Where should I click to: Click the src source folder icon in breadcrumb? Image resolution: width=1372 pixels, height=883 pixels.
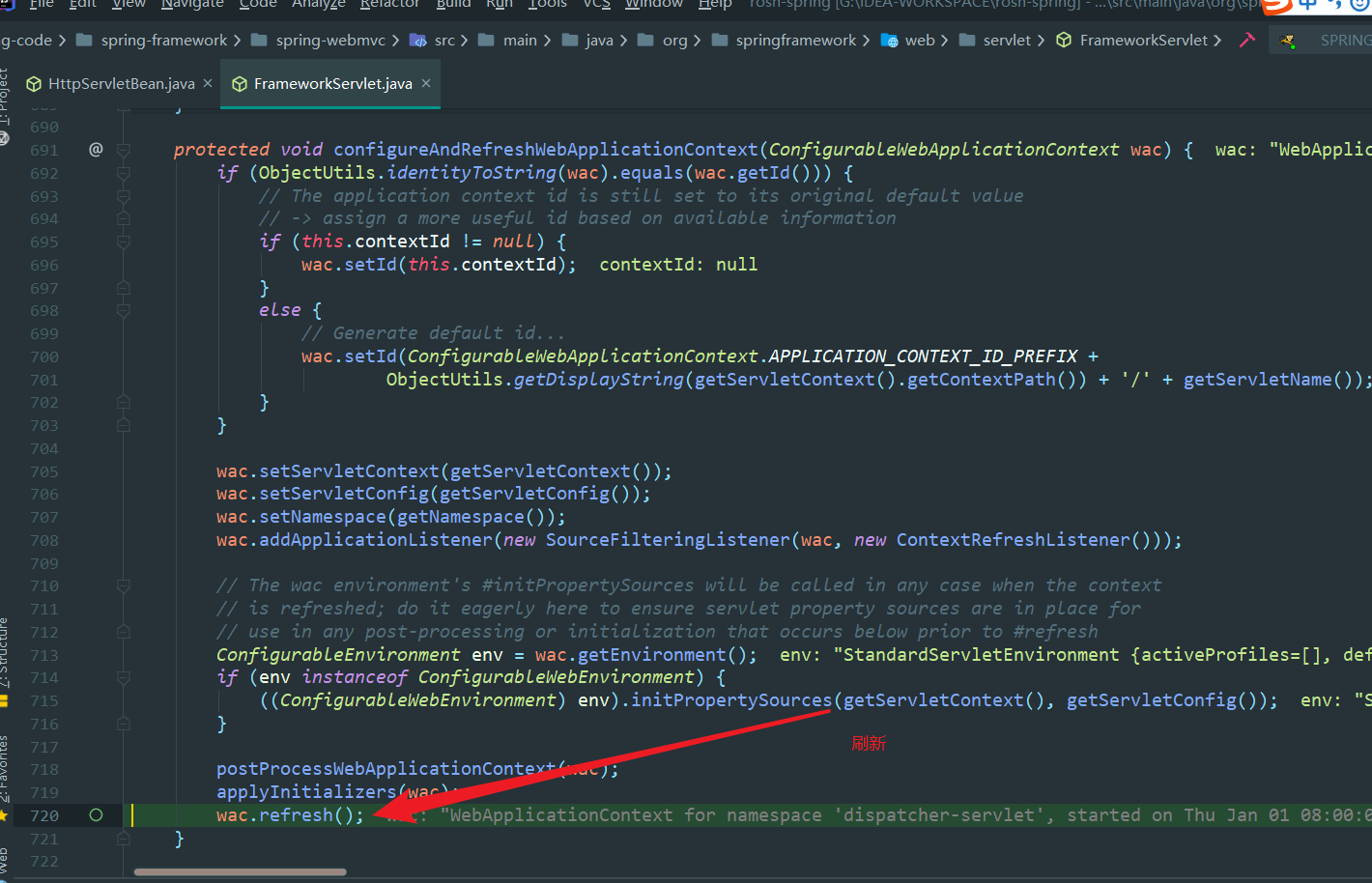click(x=418, y=40)
